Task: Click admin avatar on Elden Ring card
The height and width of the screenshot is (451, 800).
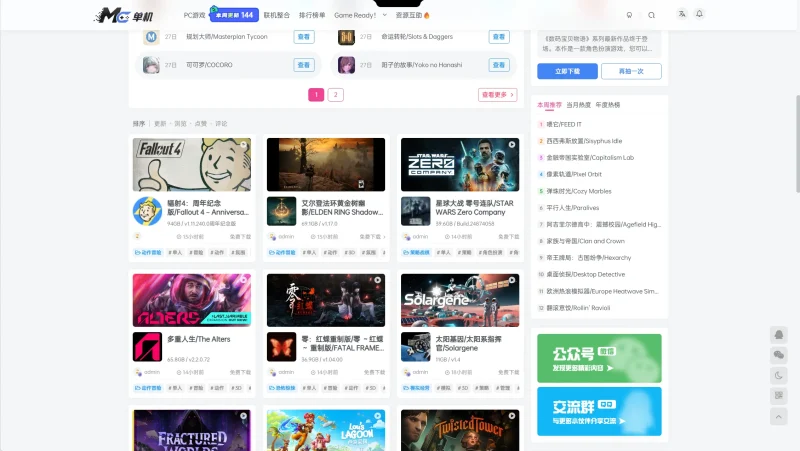Action: (x=272, y=237)
